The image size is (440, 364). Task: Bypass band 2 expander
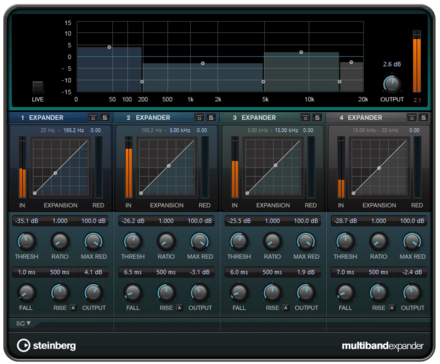click(199, 118)
